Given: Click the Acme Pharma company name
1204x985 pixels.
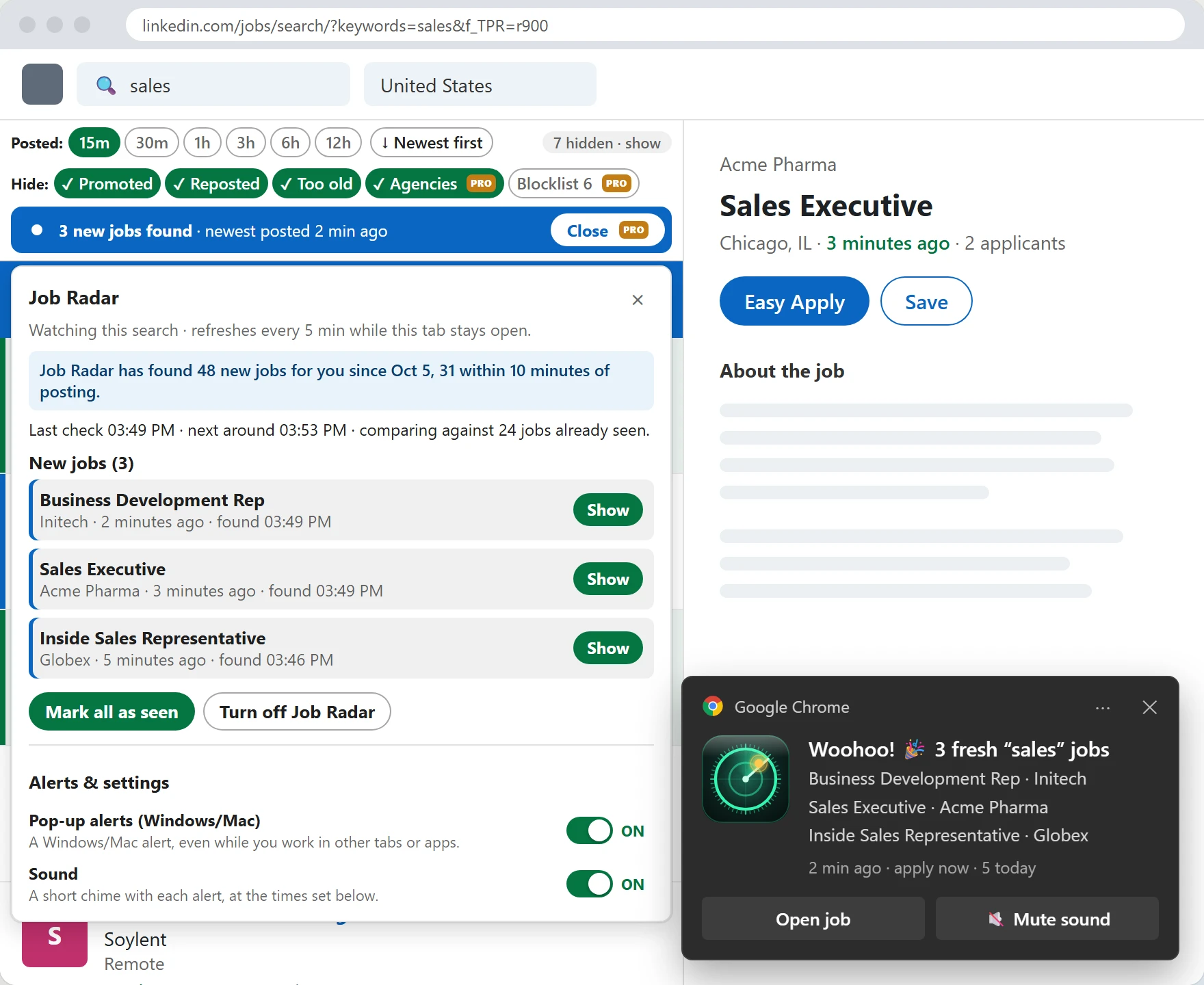Looking at the screenshot, I should coord(778,165).
